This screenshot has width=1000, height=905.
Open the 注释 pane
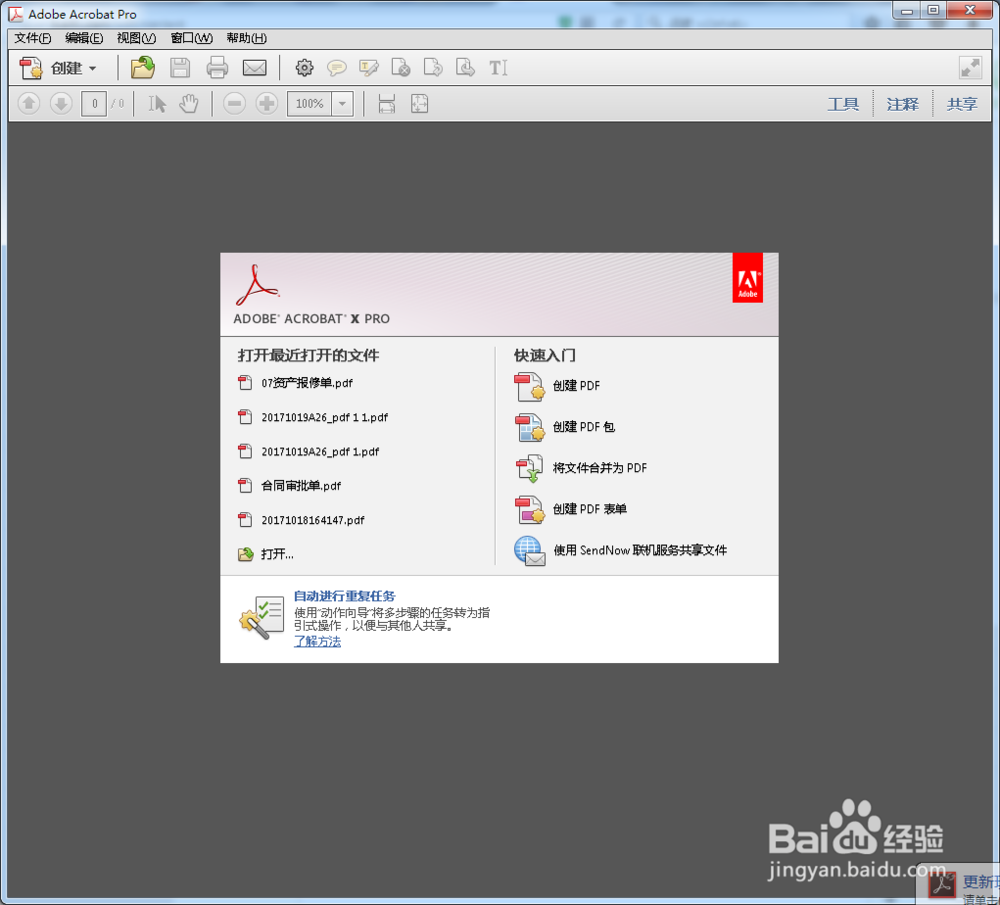(x=902, y=104)
